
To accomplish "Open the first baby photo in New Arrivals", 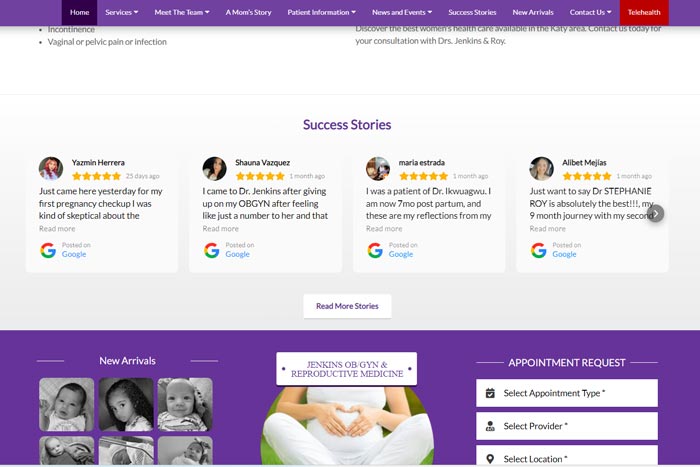I will pyautogui.click(x=67, y=404).
